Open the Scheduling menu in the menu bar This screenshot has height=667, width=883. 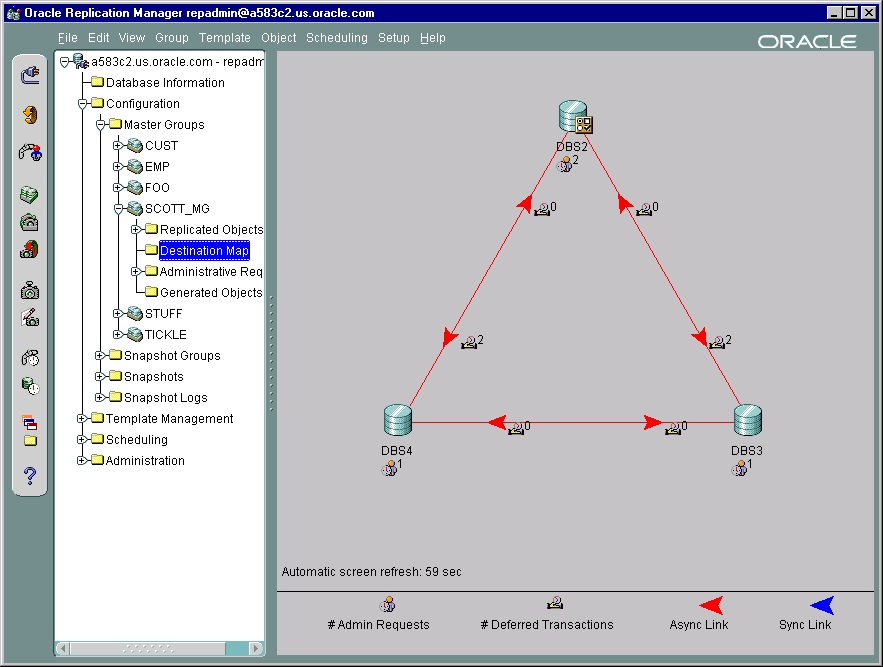pos(336,38)
